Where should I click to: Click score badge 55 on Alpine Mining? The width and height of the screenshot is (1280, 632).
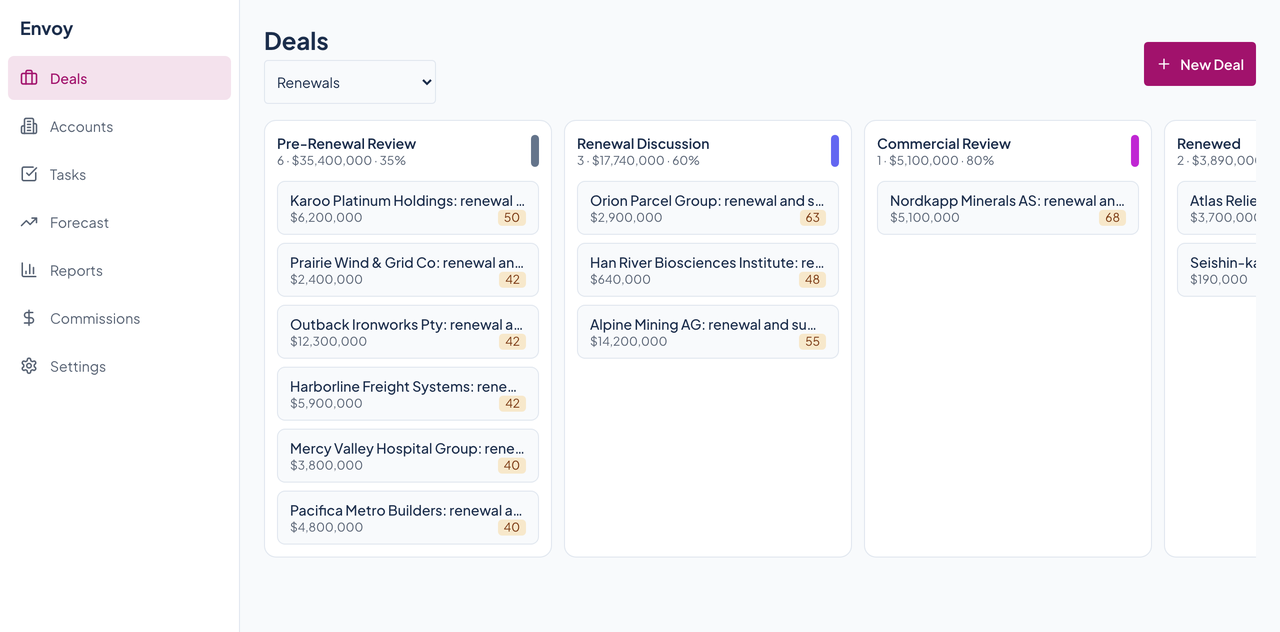(812, 341)
